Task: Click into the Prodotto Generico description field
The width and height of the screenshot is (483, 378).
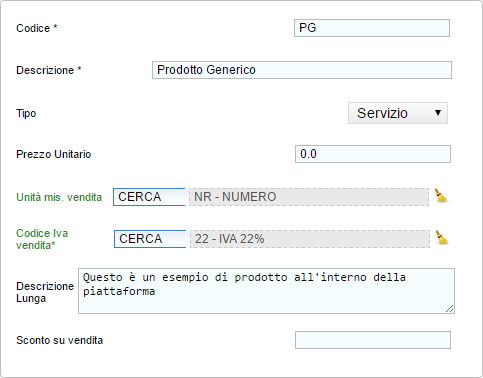Action: (x=302, y=70)
